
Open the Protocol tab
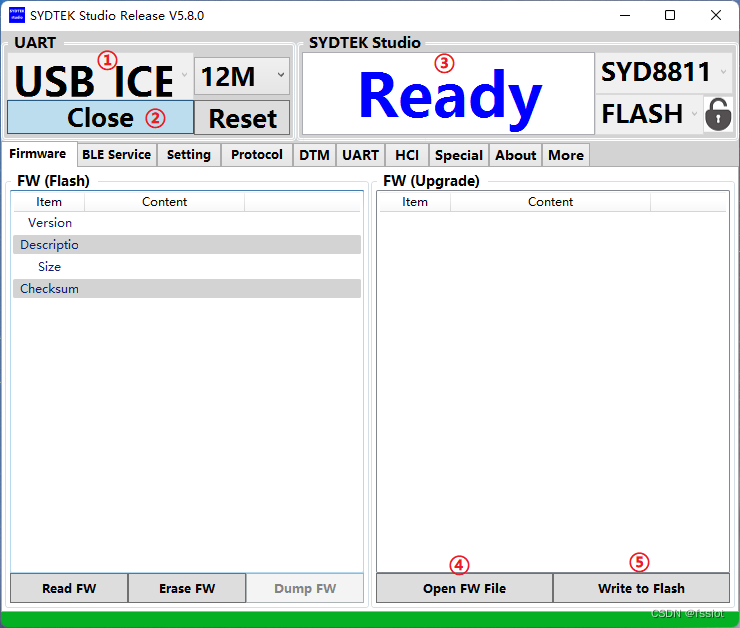coord(257,155)
